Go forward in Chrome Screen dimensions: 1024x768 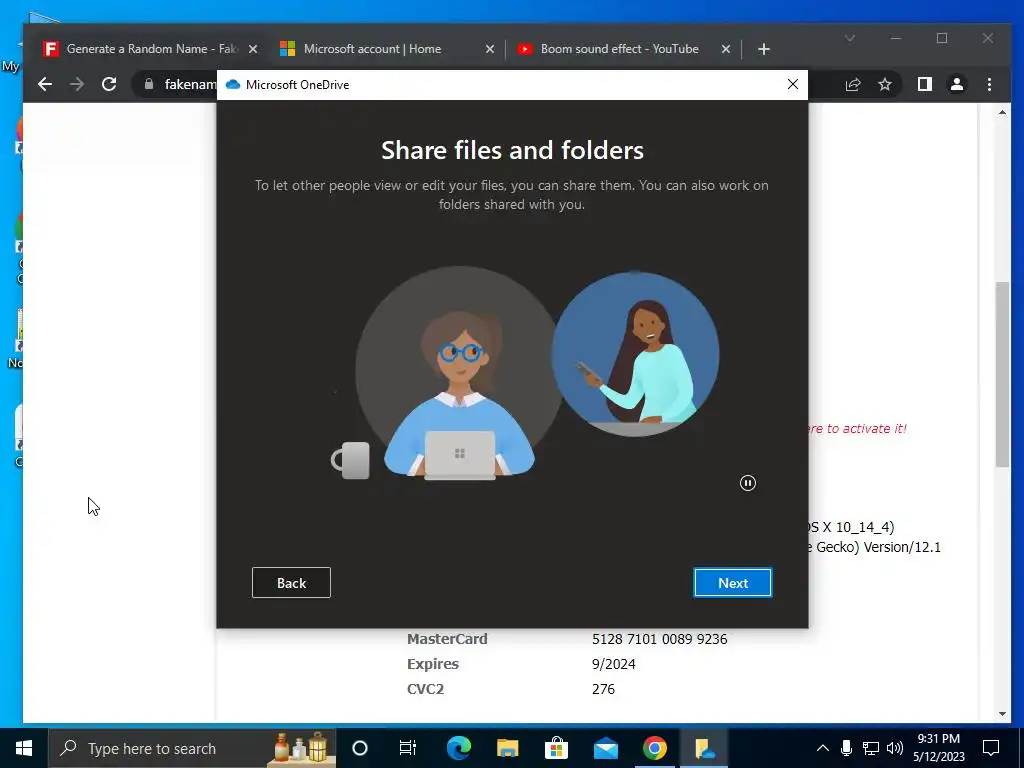[77, 84]
